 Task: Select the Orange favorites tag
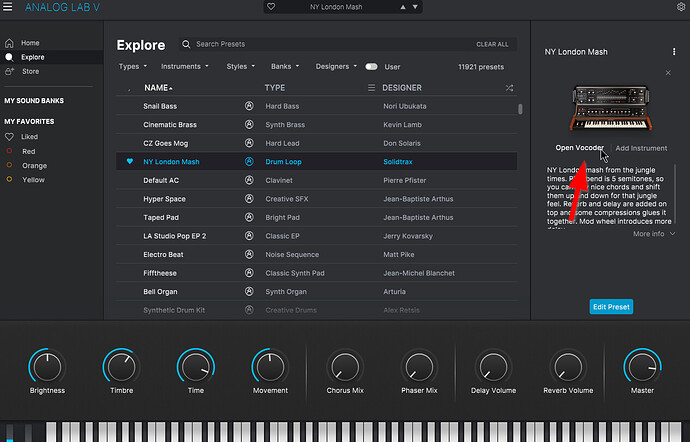click(34, 166)
